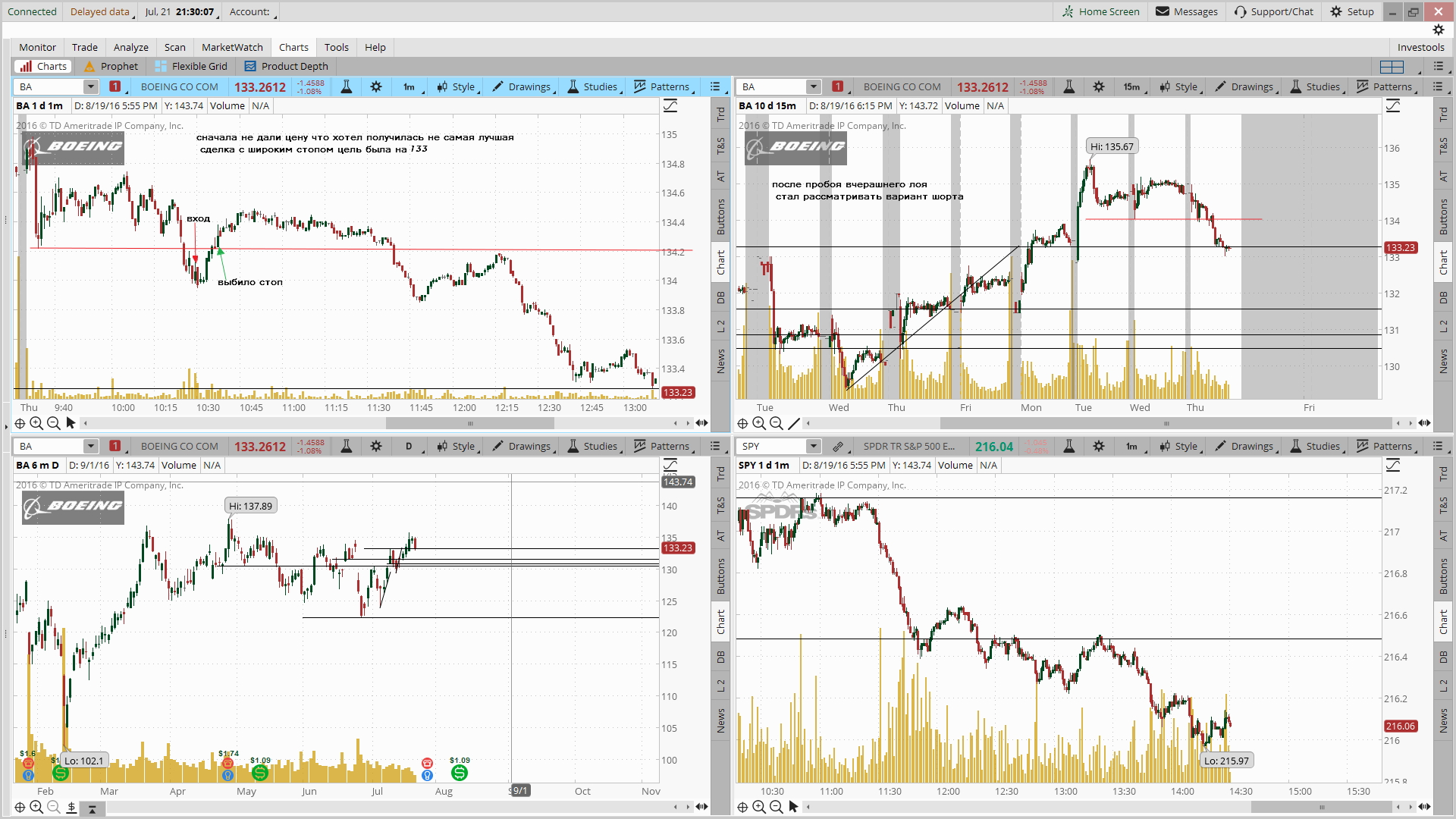This screenshot has height=819, width=1456.
Task: Click the horizontal scrollbar thumb on top-left BA chart
Action: (x=470, y=423)
